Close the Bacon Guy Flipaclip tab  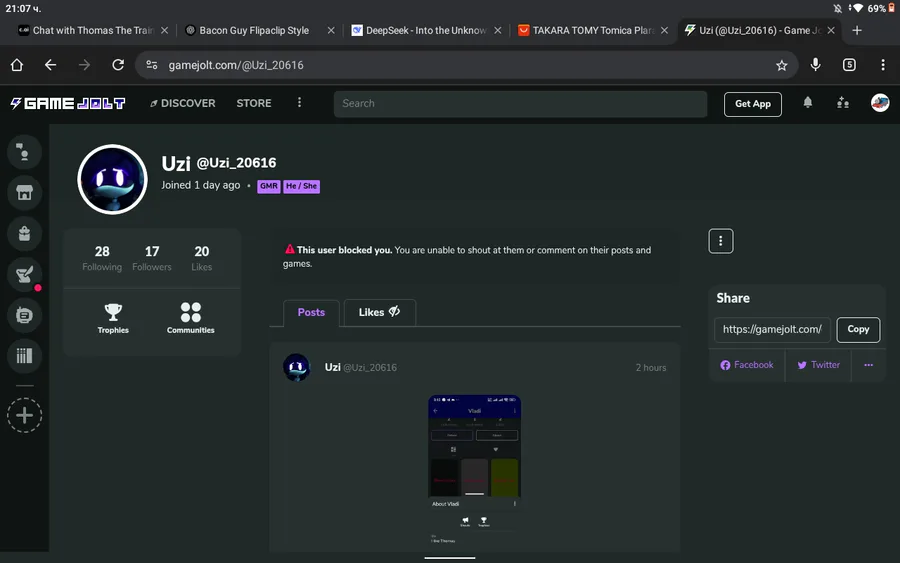[x=331, y=30]
